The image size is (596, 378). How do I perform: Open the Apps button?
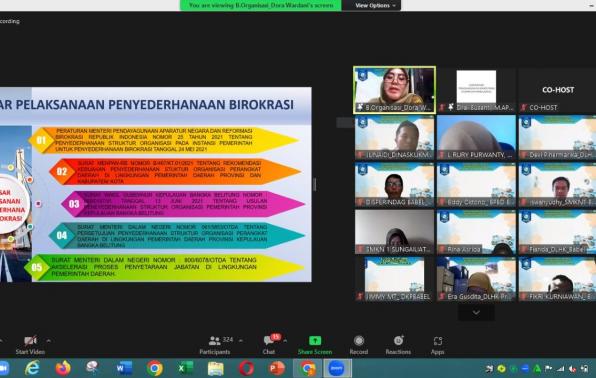(x=437, y=345)
